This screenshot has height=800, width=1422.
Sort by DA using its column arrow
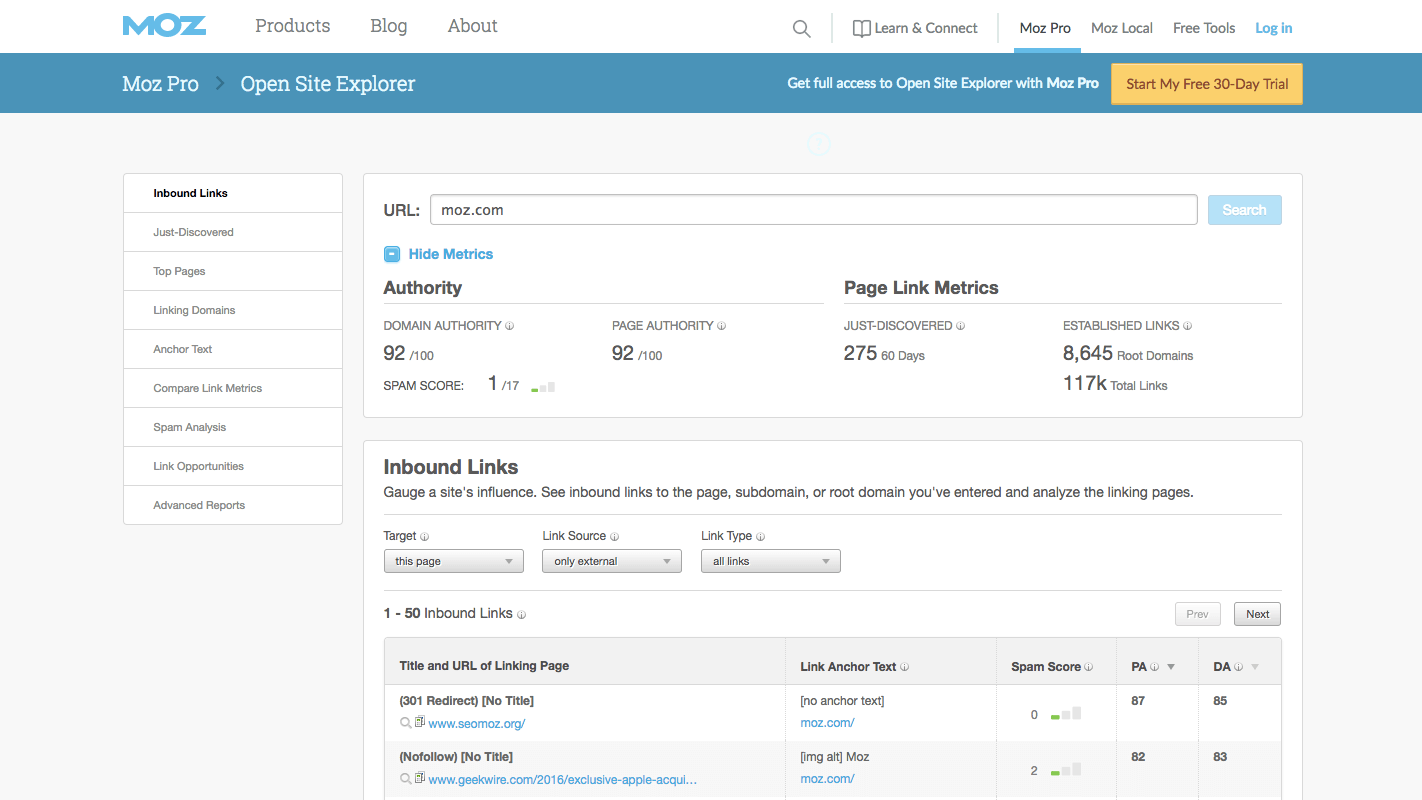(x=1255, y=667)
